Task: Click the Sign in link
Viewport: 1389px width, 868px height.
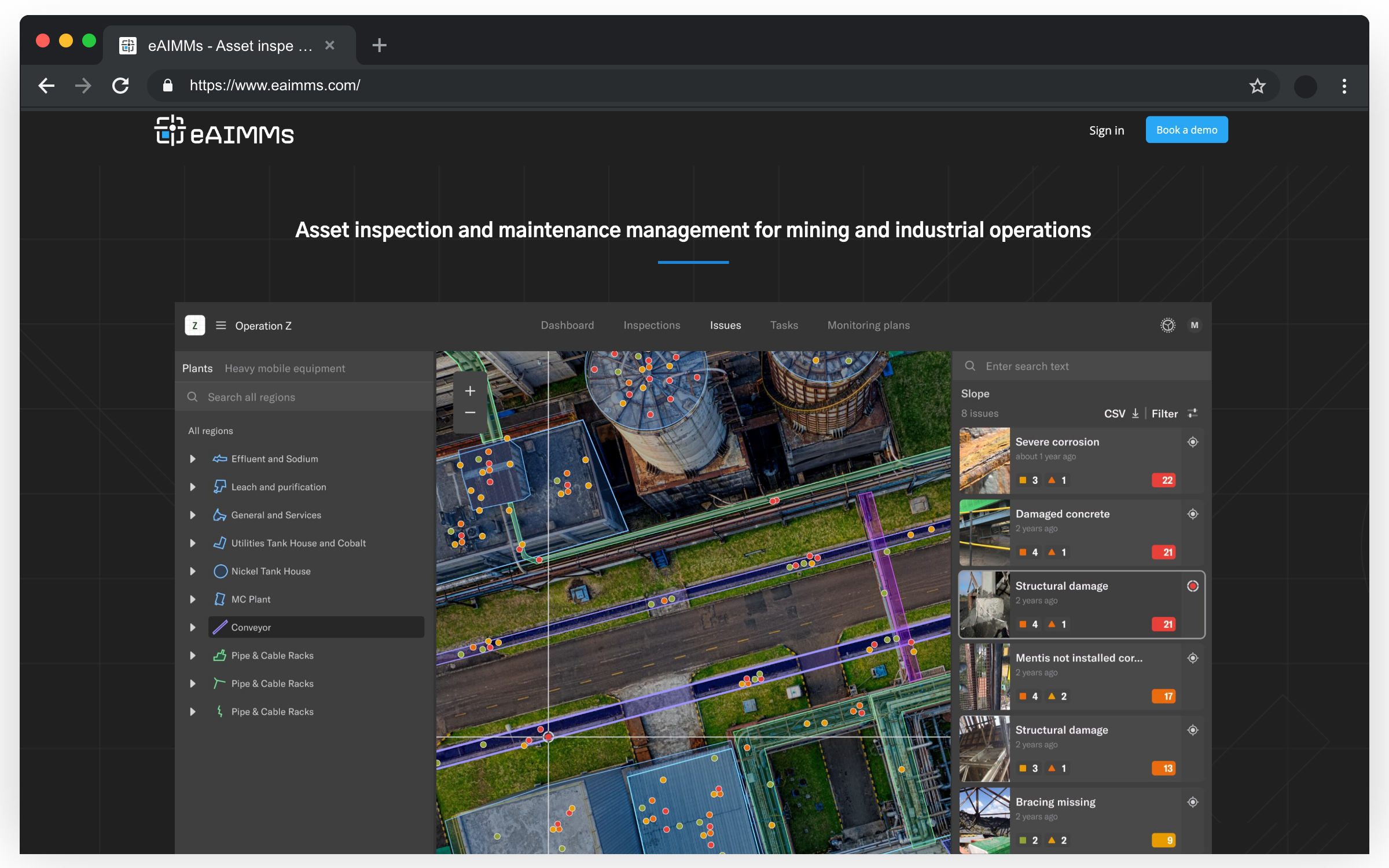Action: [x=1106, y=130]
